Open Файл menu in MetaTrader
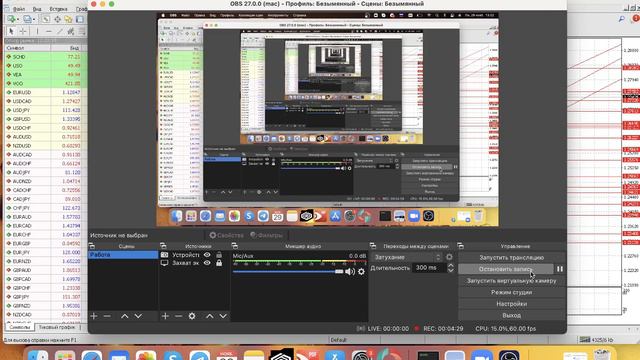Viewport: 640px width, 360px height. pos(19,9)
